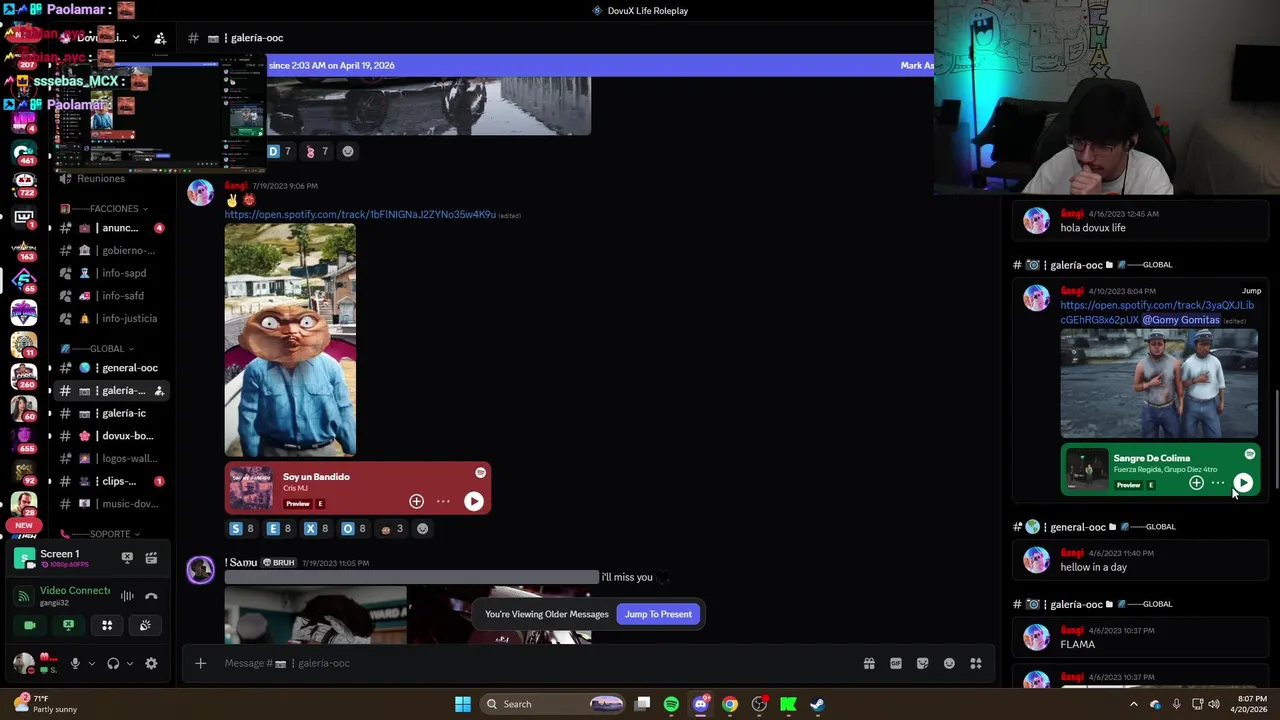
Task: Open Windows Start menu
Action: [462, 704]
